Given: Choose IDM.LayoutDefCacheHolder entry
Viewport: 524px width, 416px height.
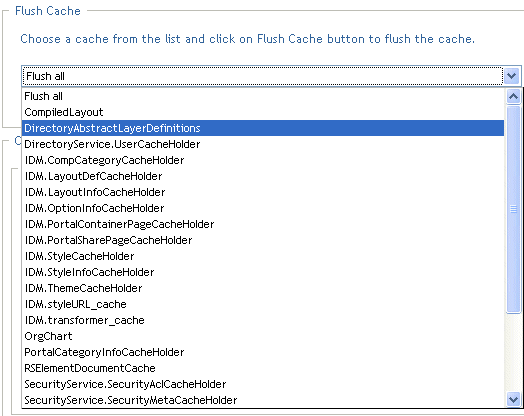Looking at the screenshot, I should [263, 176].
